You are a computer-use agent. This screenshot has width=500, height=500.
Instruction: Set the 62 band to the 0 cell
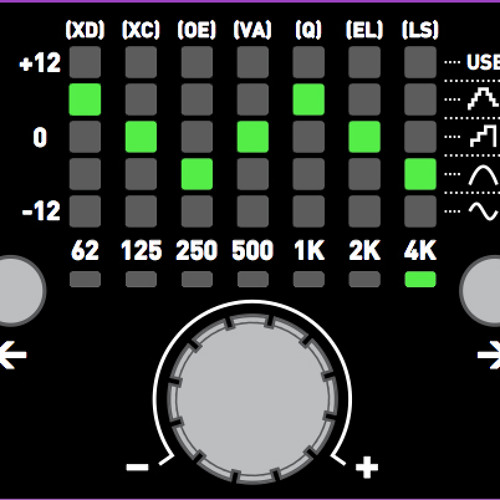(x=85, y=137)
